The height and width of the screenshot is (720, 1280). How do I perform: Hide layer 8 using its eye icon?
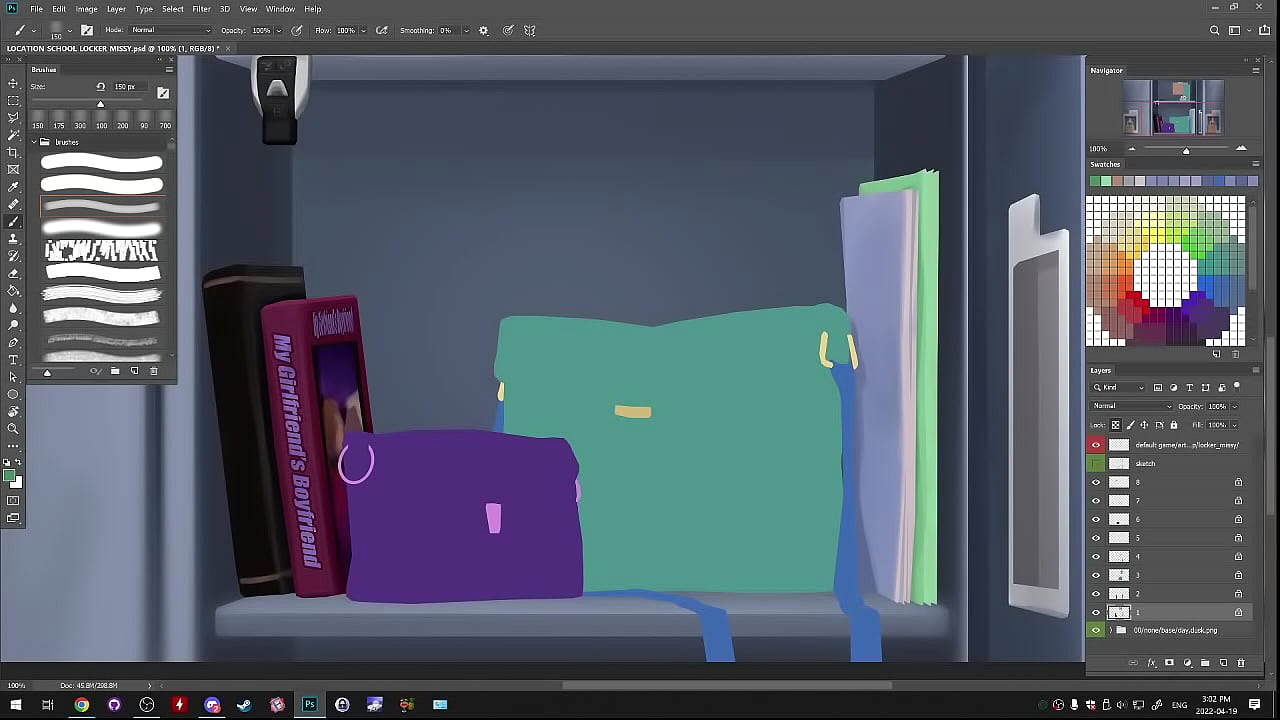click(x=1096, y=482)
